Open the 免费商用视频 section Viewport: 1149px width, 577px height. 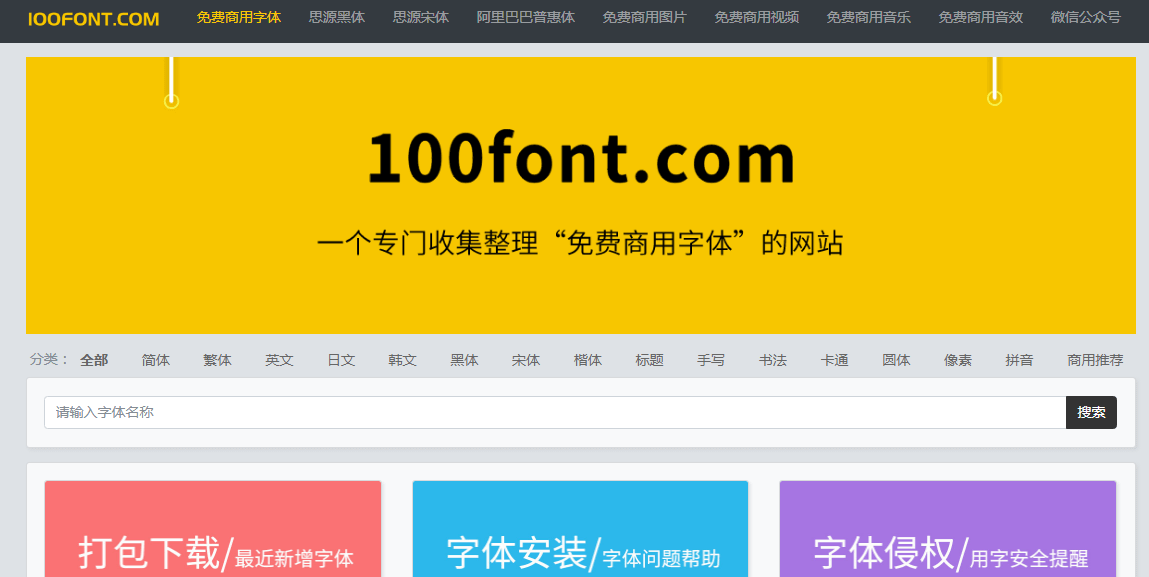[755, 17]
